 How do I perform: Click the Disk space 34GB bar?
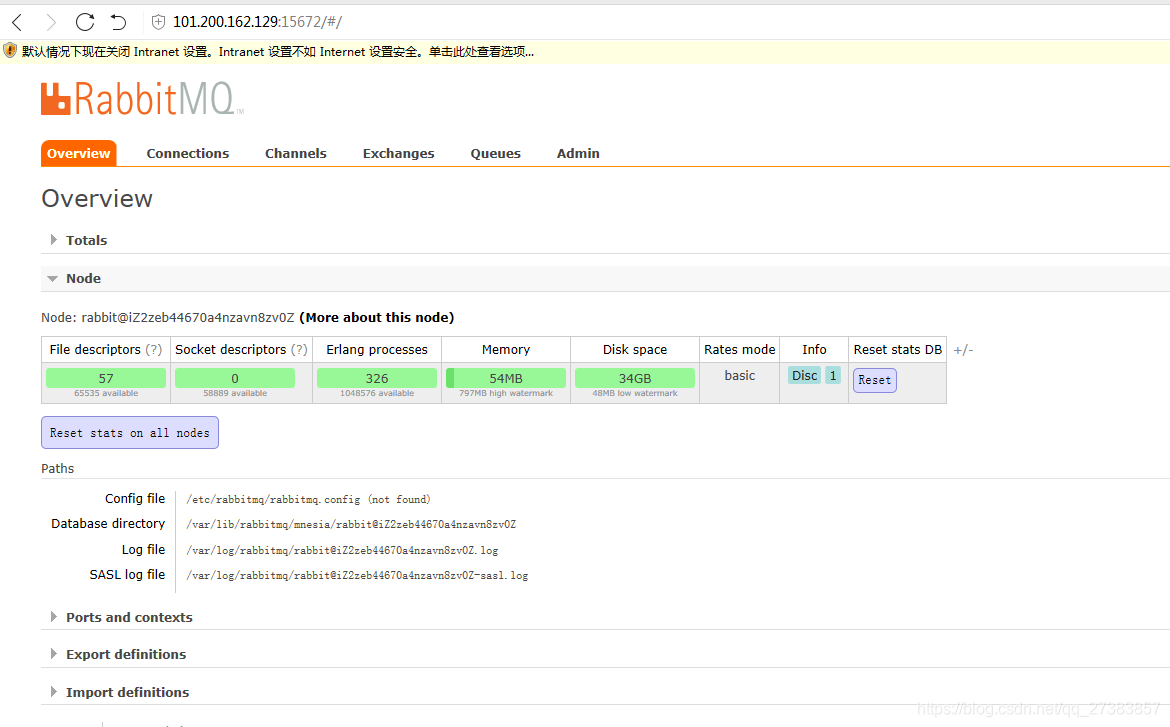635,378
